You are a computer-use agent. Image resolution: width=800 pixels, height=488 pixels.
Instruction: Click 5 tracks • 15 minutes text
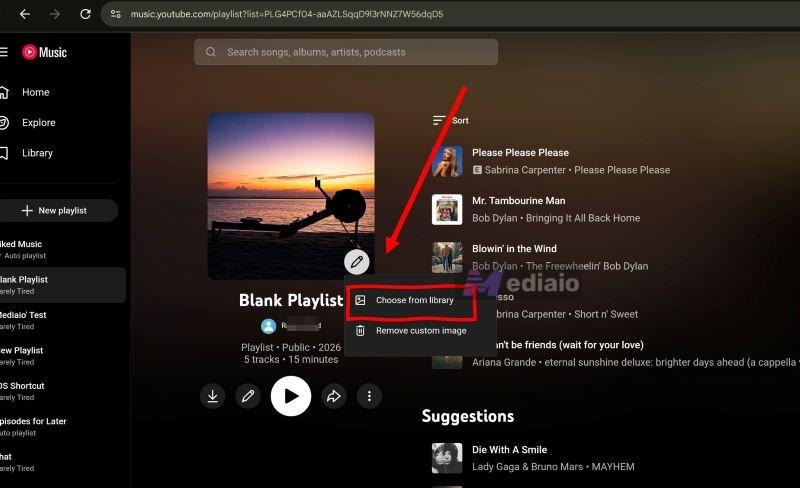(291, 359)
